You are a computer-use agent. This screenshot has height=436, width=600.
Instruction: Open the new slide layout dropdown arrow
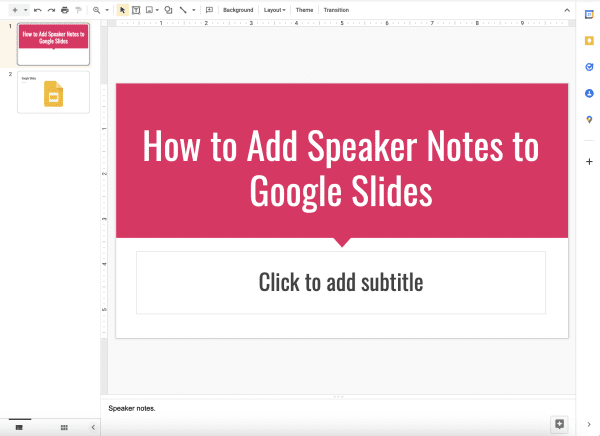coord(26,10)
